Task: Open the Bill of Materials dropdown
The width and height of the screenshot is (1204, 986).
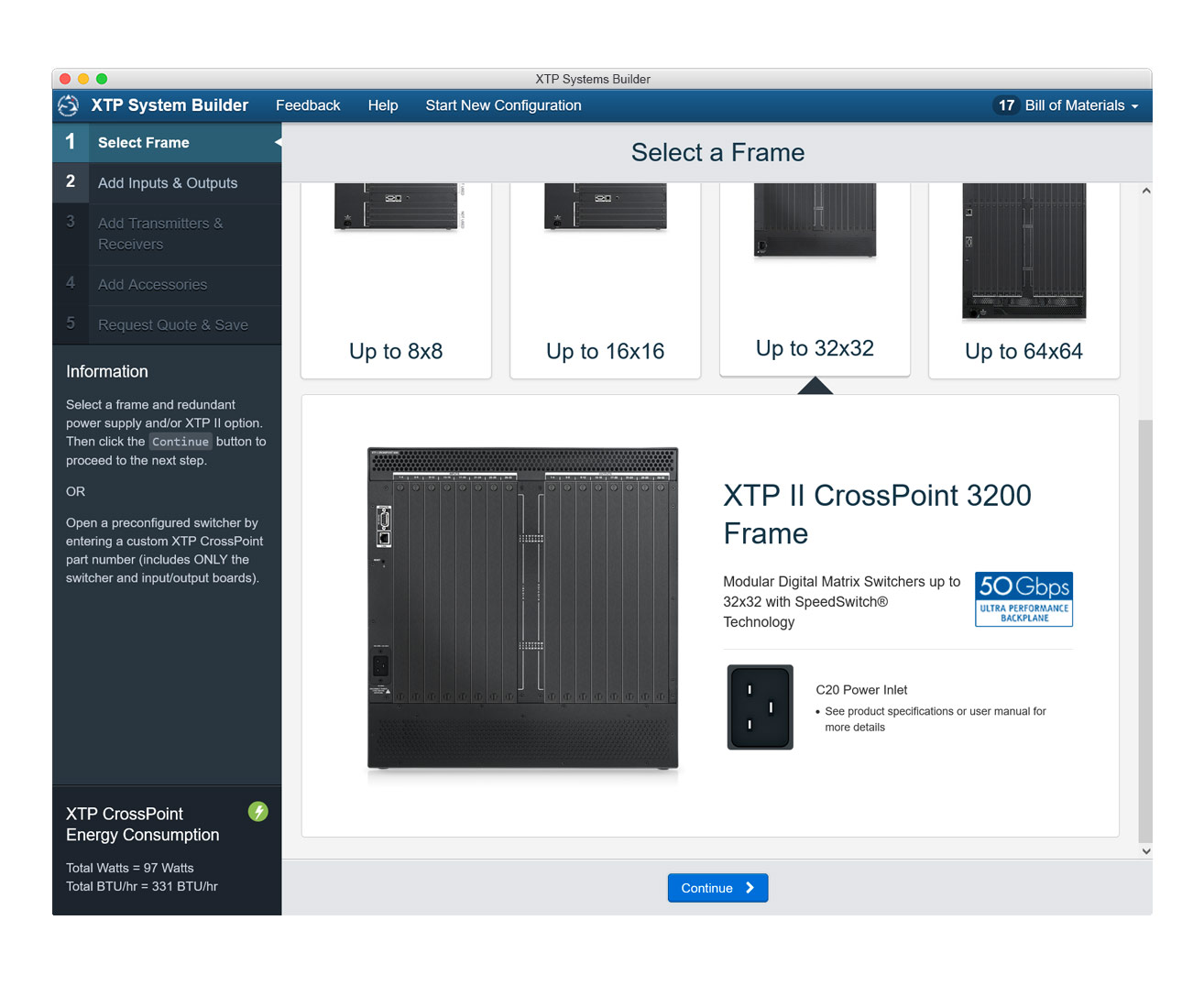Action: 1081,105
